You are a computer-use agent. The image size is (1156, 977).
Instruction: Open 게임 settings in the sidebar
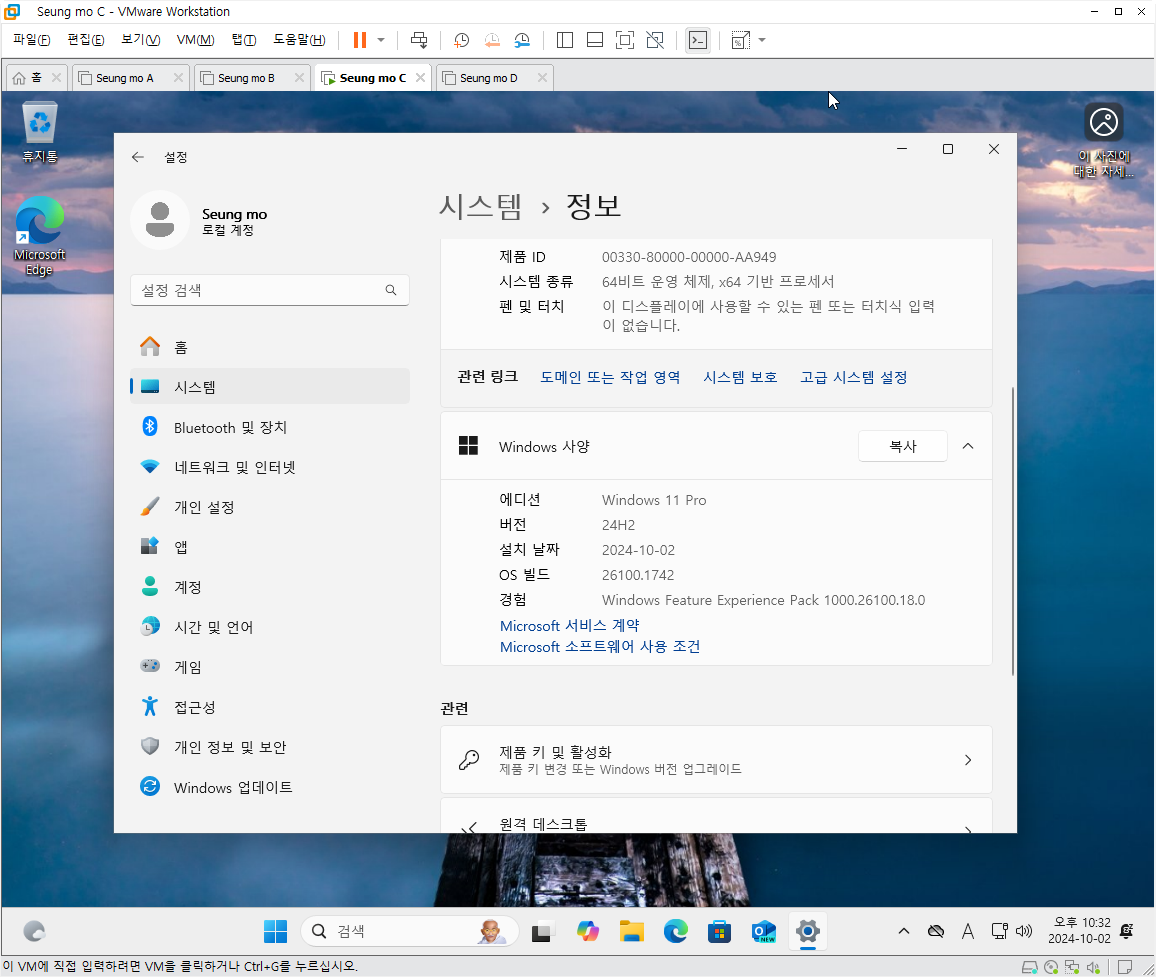tap(270, 667)
